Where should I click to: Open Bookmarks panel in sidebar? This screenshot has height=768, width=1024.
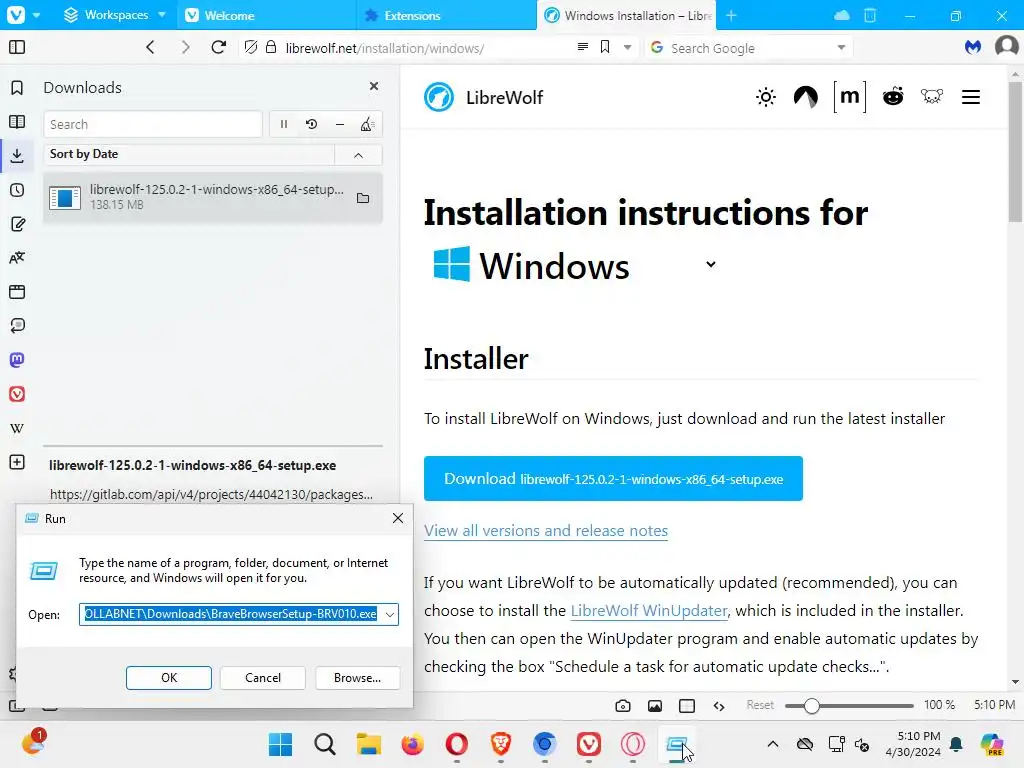pos(17,88)
